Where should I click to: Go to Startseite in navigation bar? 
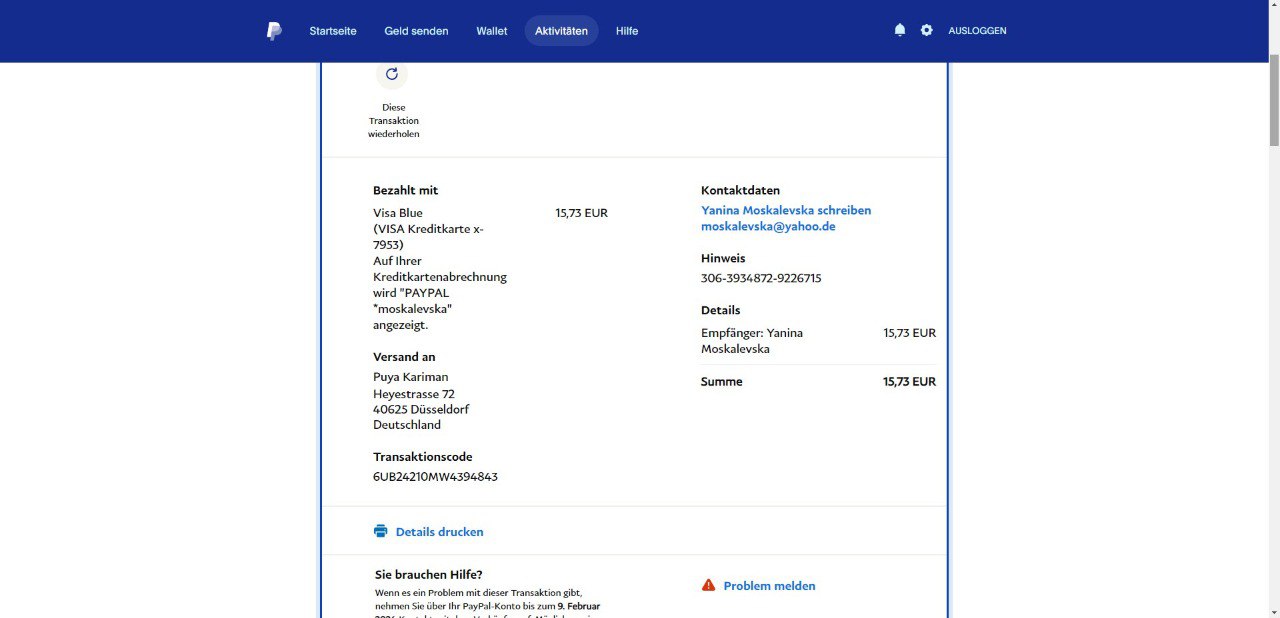click(x=333, y=31)
